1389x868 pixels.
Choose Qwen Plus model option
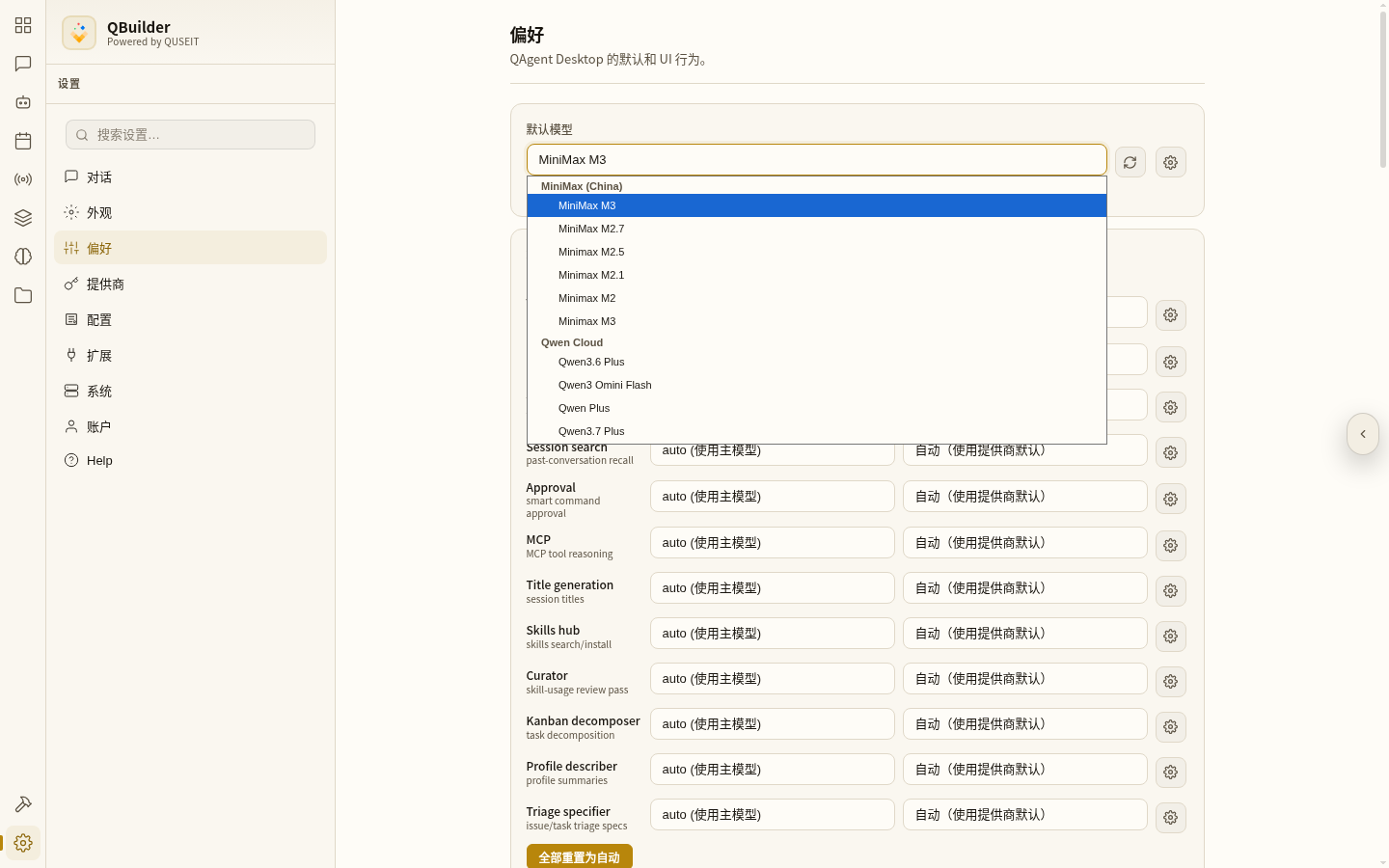[817, 408]
